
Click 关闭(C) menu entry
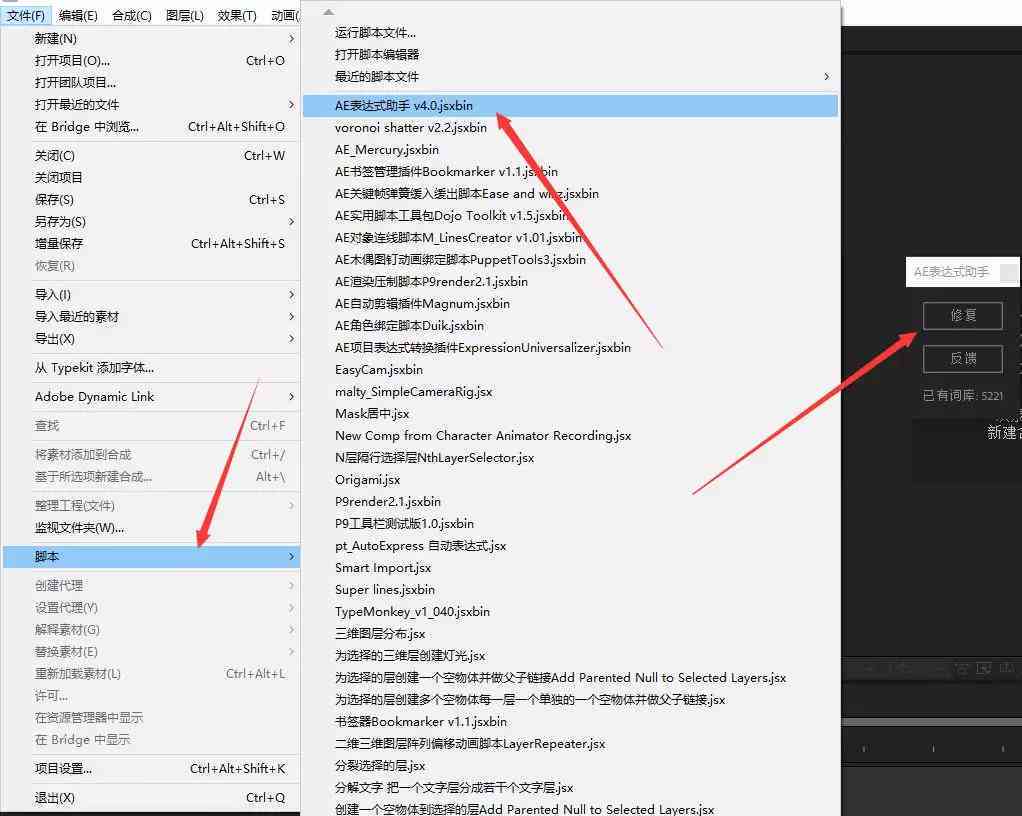pyautogui.click(x=151, y=156)
